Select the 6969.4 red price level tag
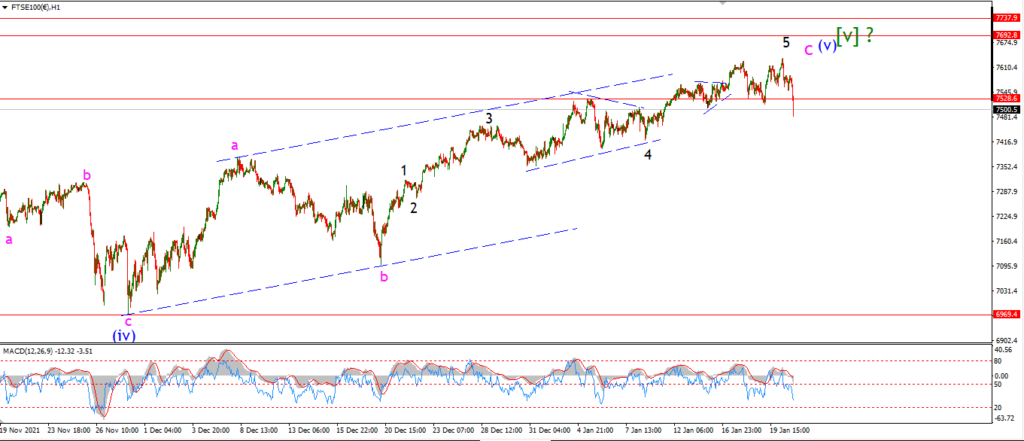Viewport: 1024px width, 441px height. (x=1004, y=314)
